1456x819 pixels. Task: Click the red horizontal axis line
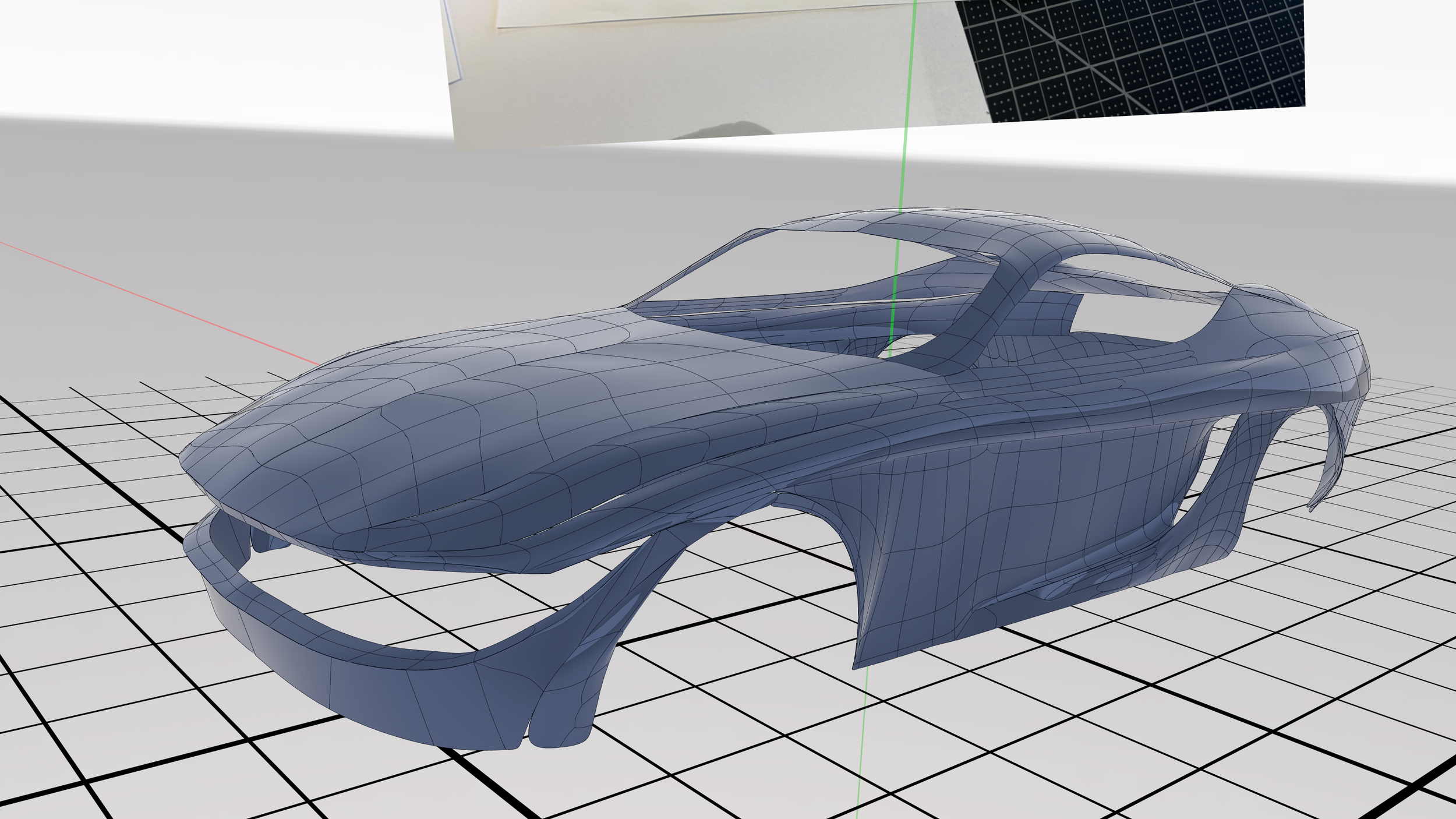click(x=157, y=302)
